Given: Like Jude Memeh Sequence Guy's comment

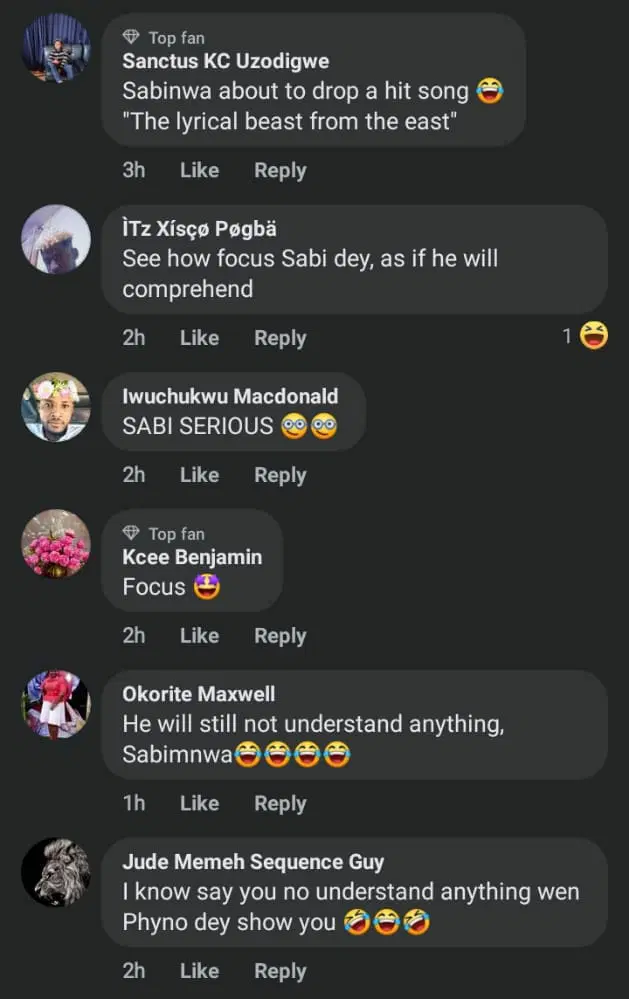Looking at the screenshot, I should [199, 970].
